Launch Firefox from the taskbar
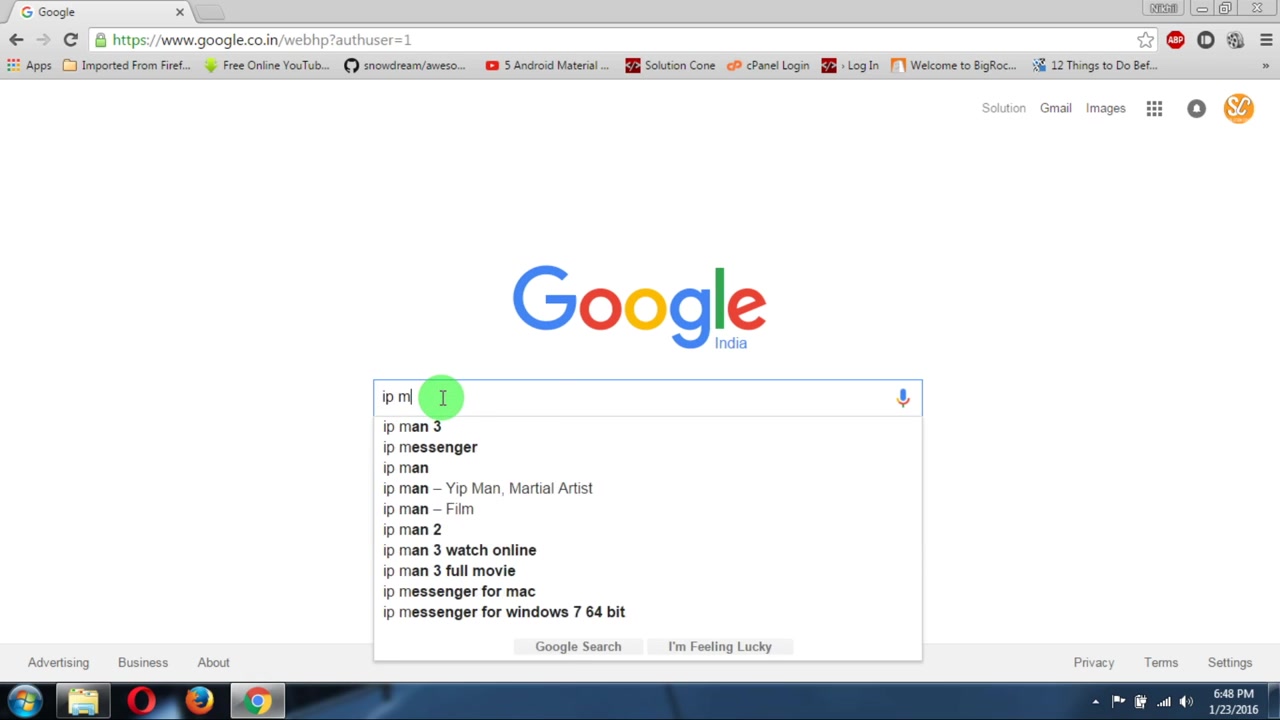 (199, 701)
